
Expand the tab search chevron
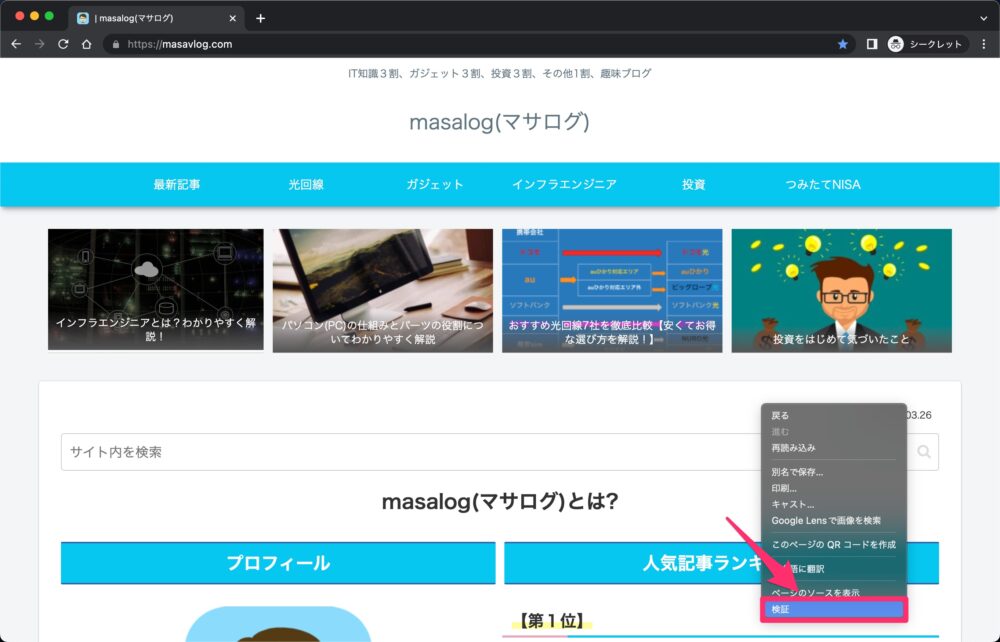pyautogui.click(x=983, y=18)
